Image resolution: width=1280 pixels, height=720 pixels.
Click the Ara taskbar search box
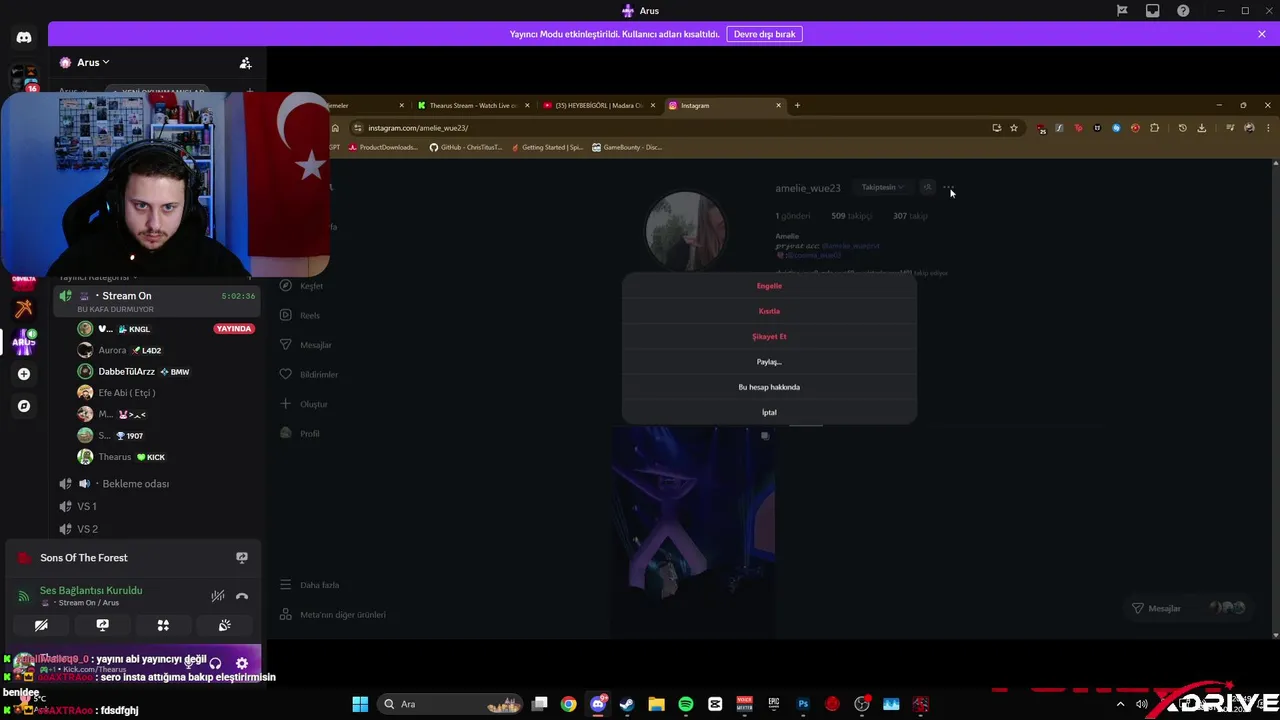452,704
